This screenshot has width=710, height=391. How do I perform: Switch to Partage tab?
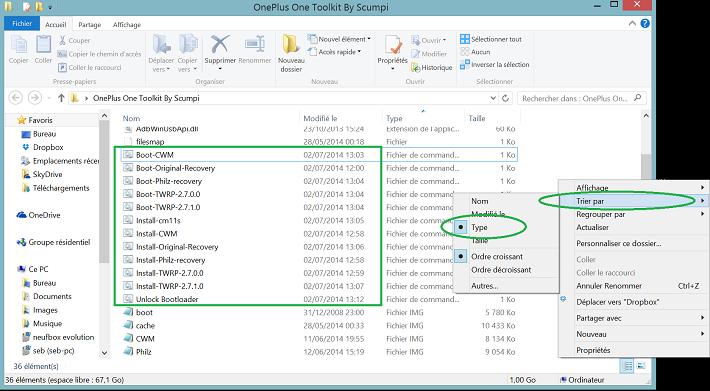[90, 24]
